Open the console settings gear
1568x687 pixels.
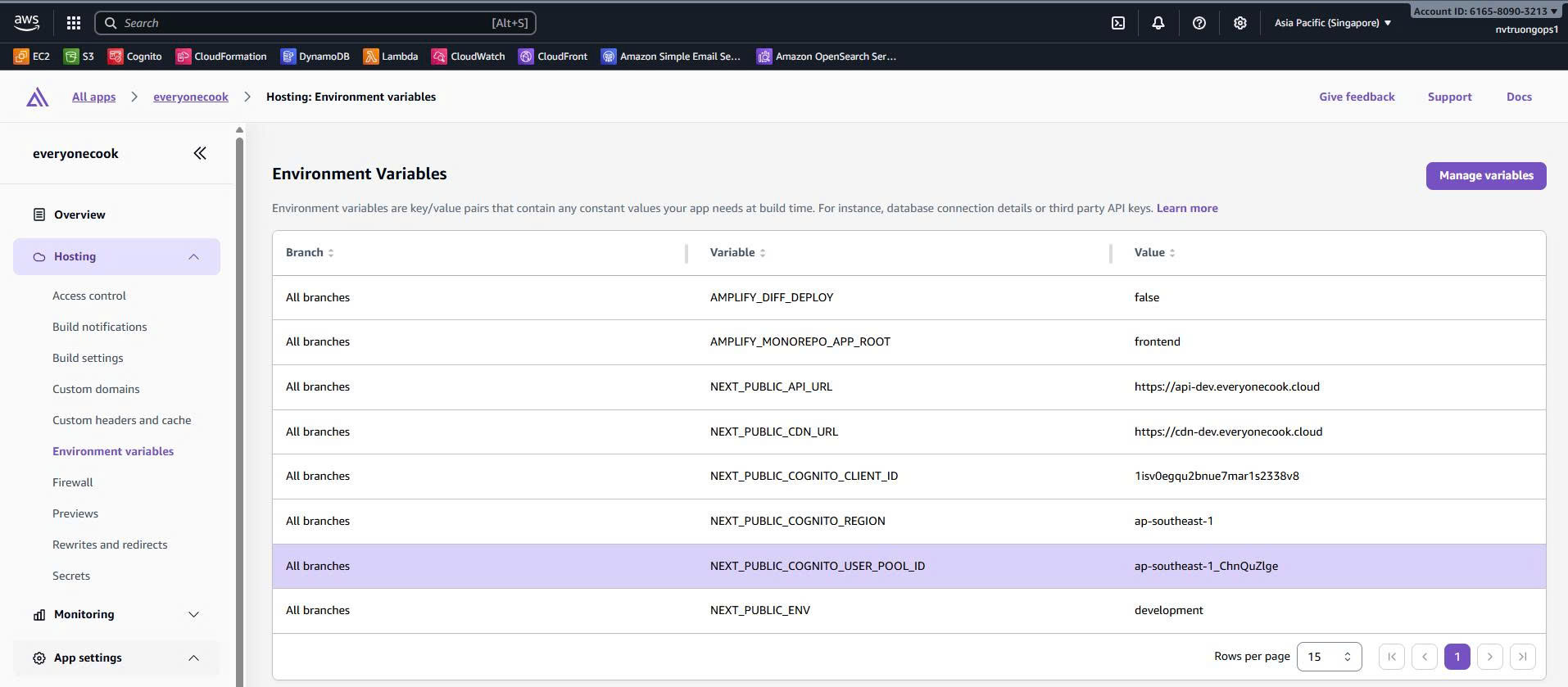[x=1240, y=23]
